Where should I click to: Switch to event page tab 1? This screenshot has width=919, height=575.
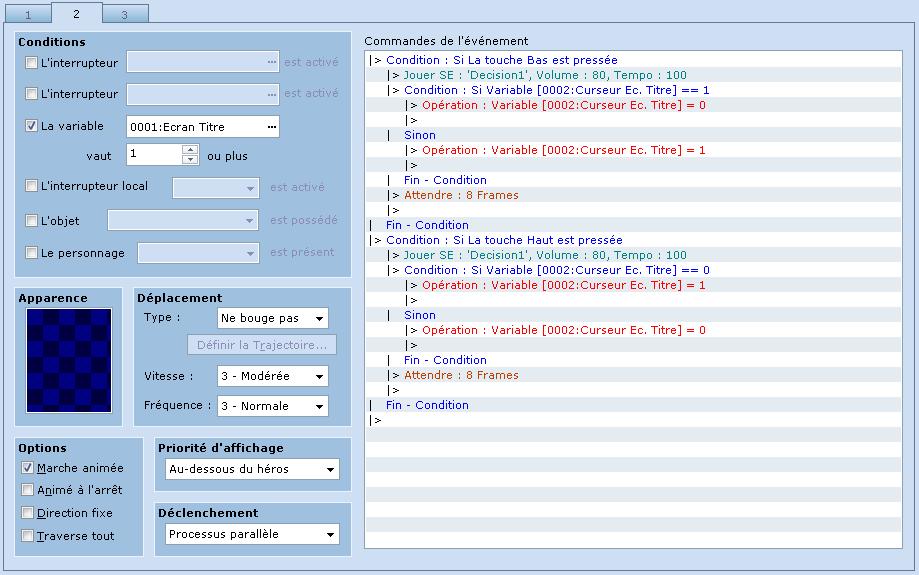pos(28,14)
